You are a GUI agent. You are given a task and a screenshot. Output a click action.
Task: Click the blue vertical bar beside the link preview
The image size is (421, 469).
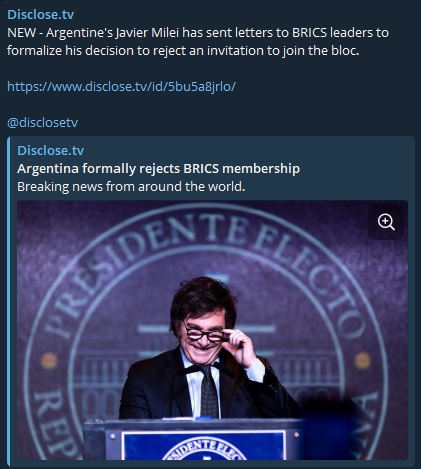coord(9,301)
